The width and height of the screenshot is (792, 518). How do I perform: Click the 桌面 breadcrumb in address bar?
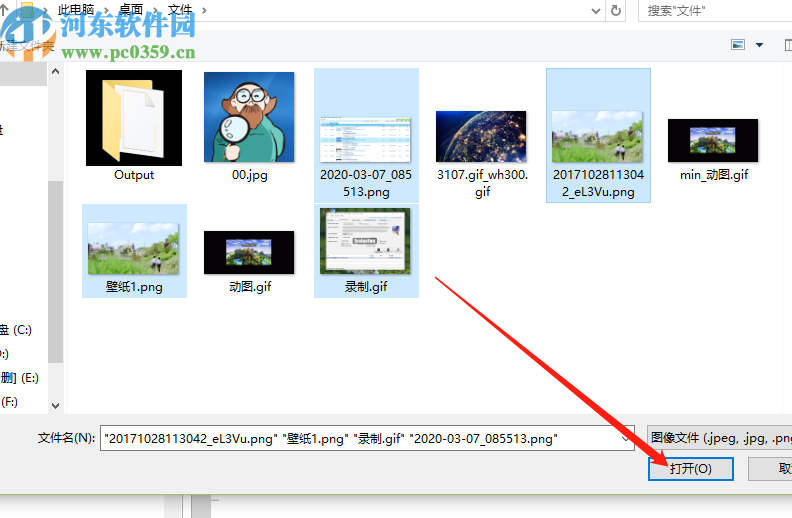(131, 10)
